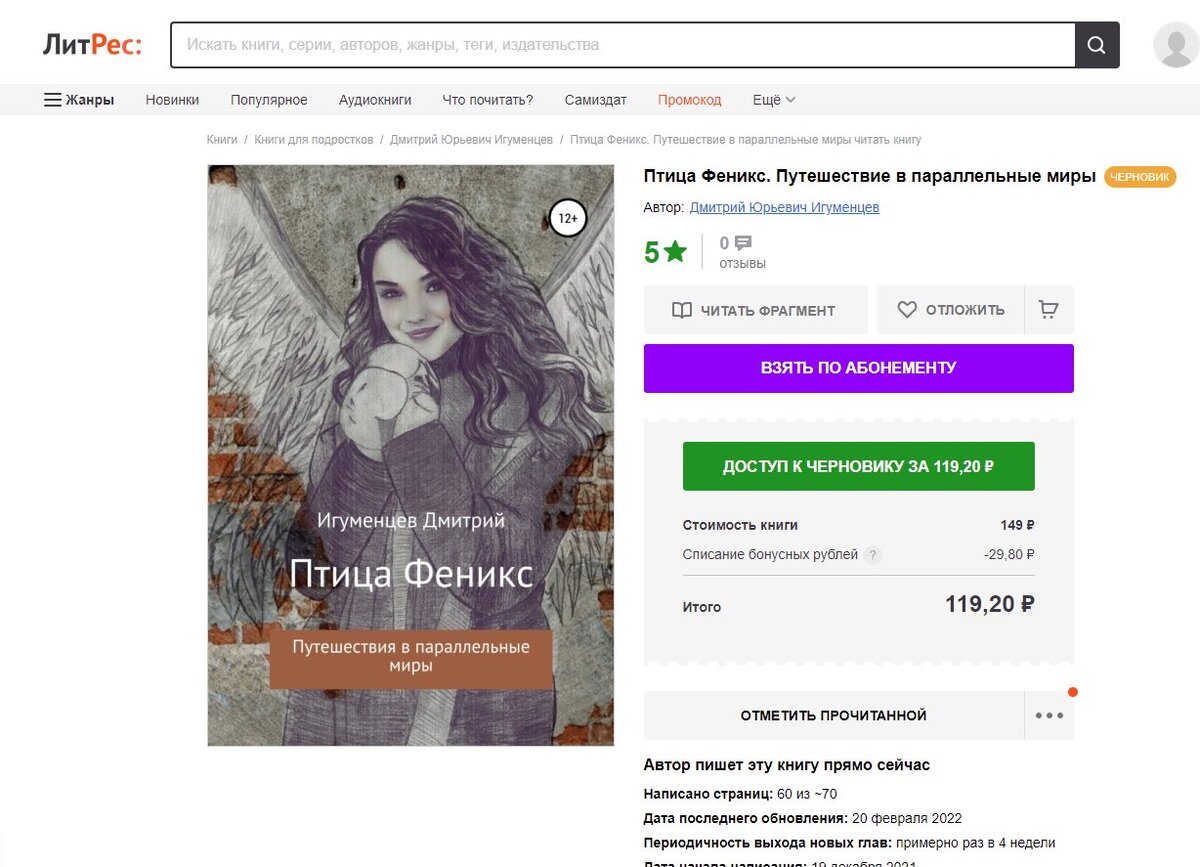Click the heart icon on Отложить
The width and height of the screenshot is (1200, 867).
(x=907, y=310)
